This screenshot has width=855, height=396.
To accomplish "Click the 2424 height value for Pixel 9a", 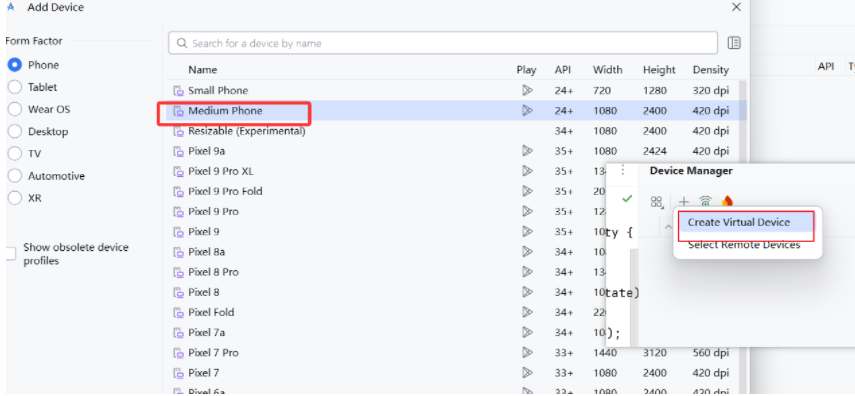I will coord(654,151).
